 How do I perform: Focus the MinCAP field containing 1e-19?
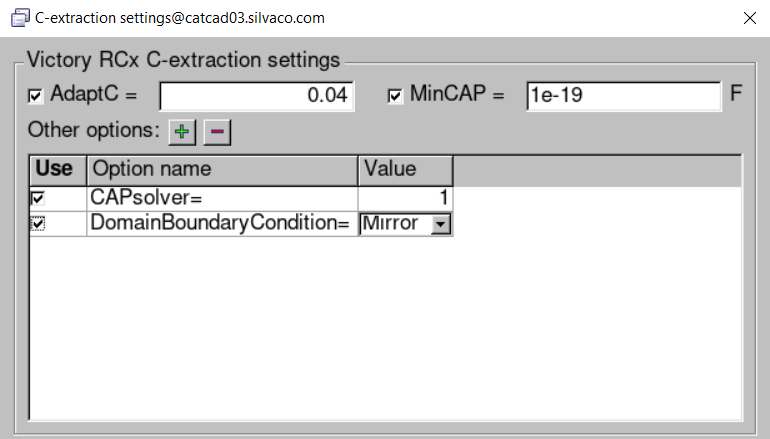coord(623,96)
